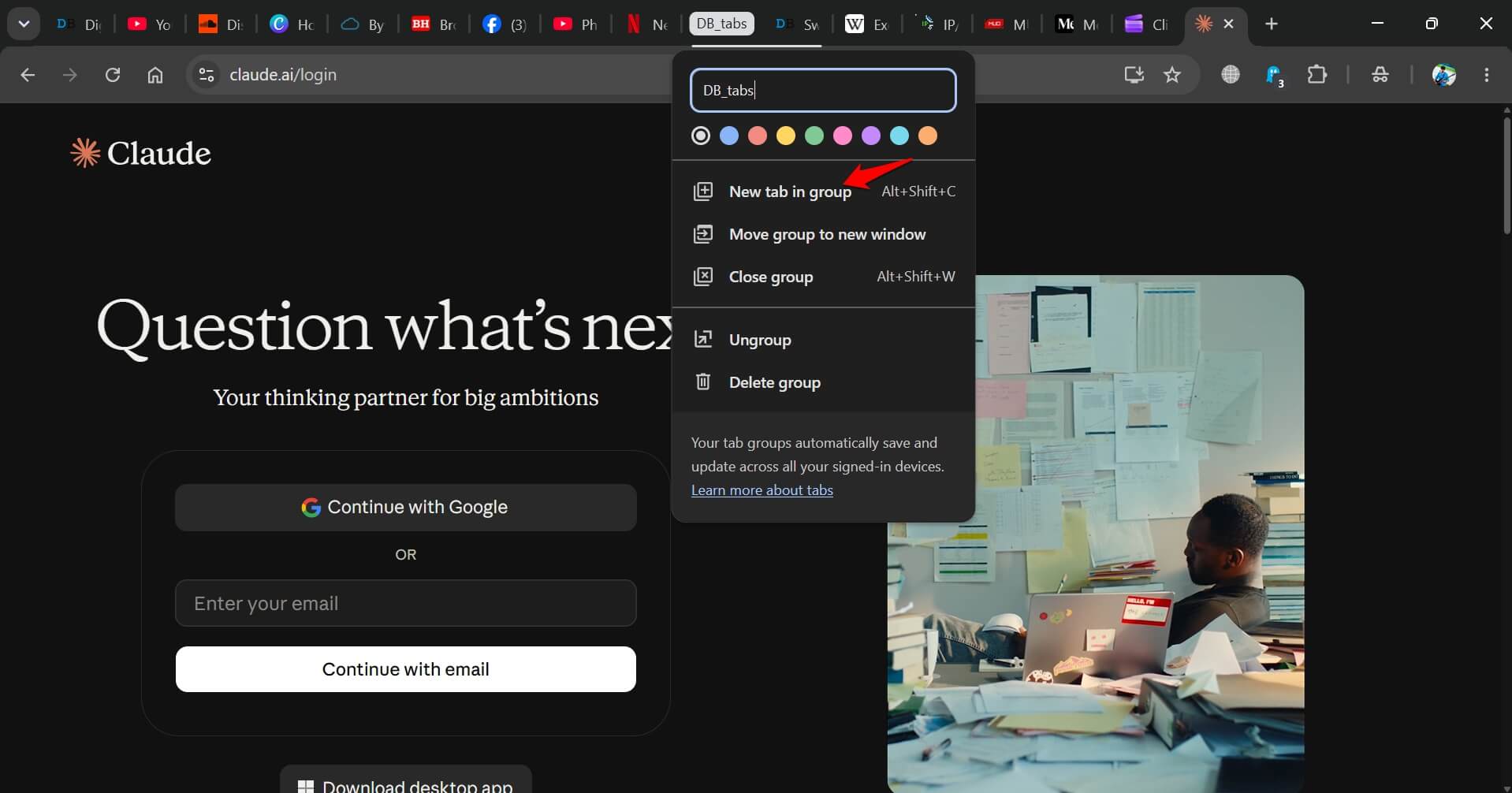Choose Move group to new window
1512x793 pixels.
(x=823, y=234)
